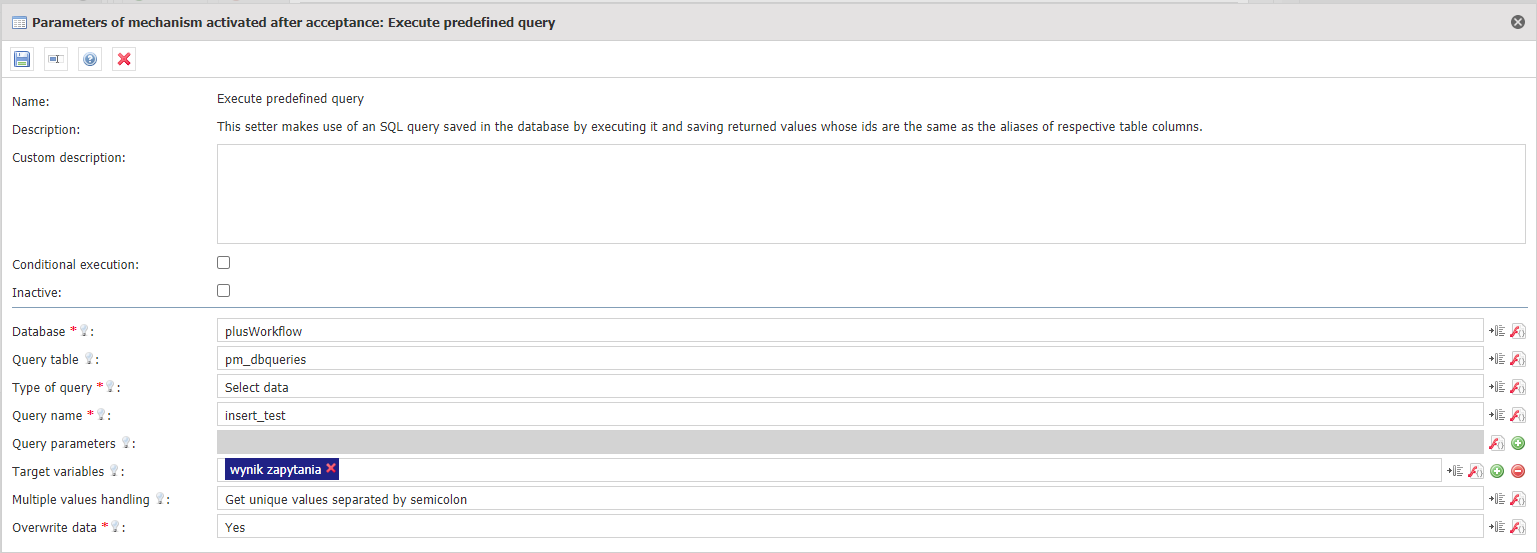The height and width of the screenshot is (553, 1537).
Task: Enable the Conditional execution checkbox
Action: pos(223,263)
